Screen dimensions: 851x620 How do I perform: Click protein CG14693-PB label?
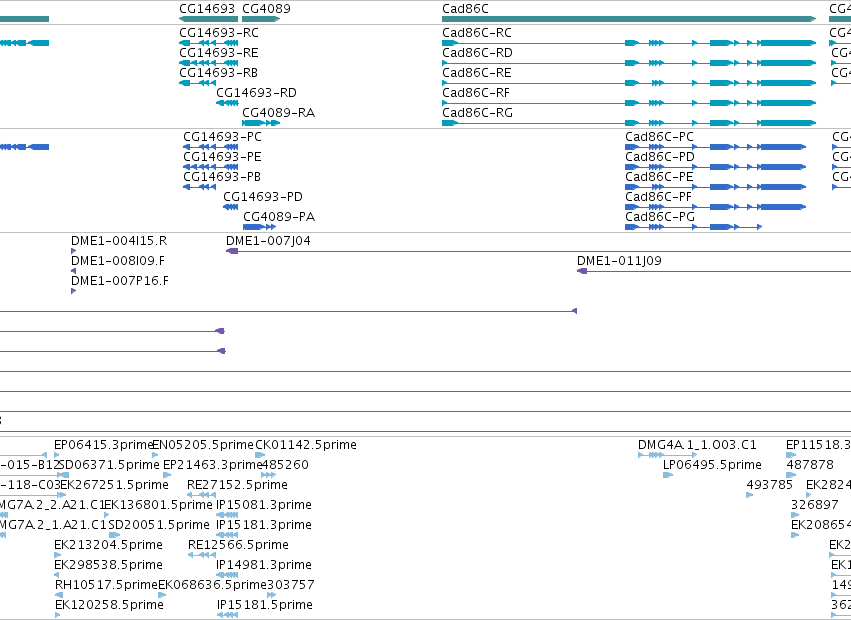click(x=221, y=177)
